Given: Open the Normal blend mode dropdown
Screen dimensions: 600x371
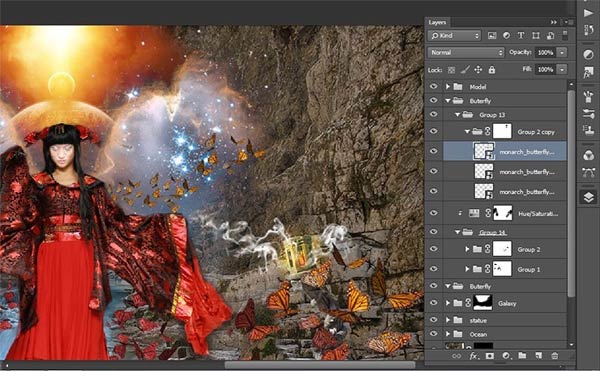Looking at the screenshot, I should 466,52.
